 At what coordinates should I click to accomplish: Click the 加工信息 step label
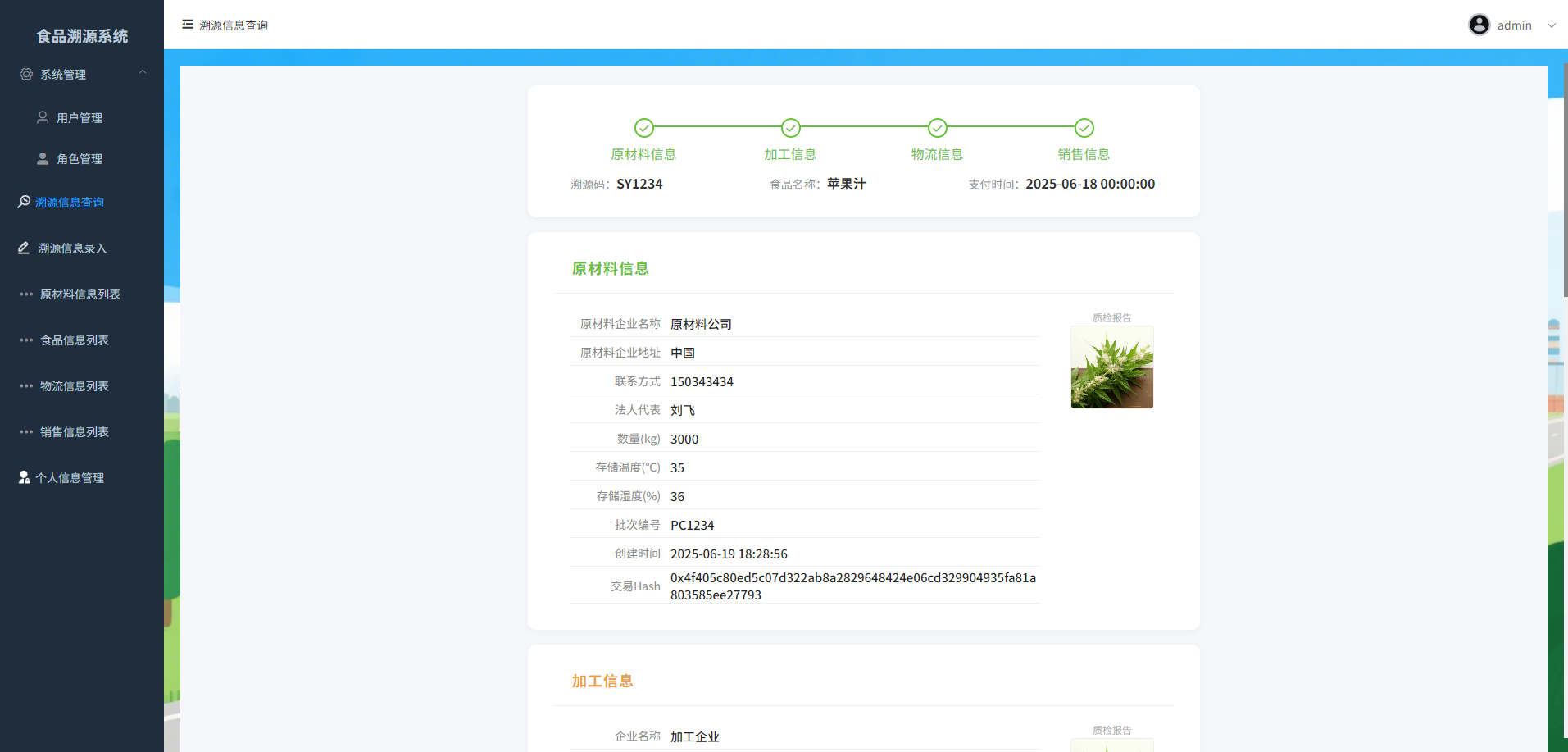point(790,154)
